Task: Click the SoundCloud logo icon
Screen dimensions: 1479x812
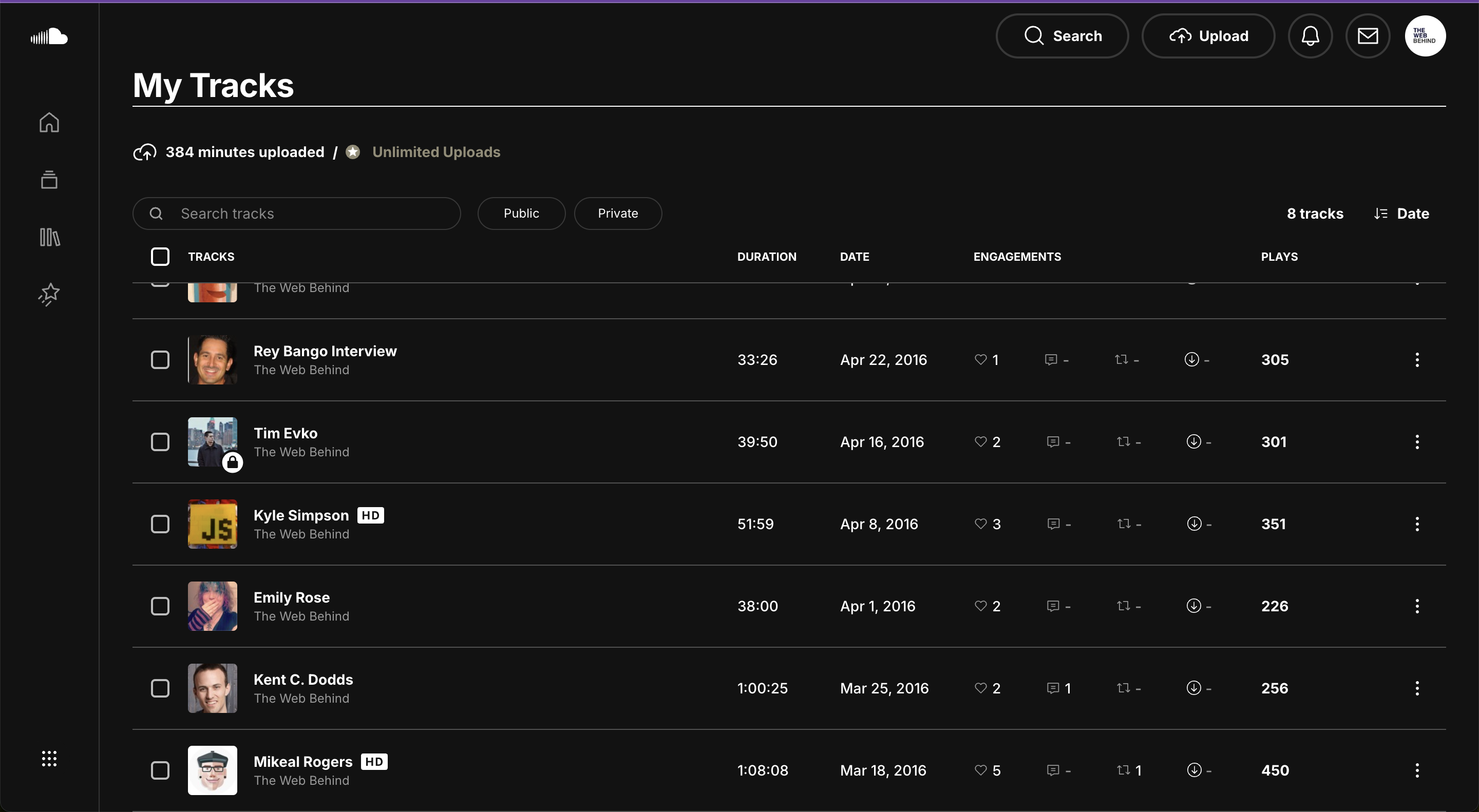Action: tap(49, 37)
